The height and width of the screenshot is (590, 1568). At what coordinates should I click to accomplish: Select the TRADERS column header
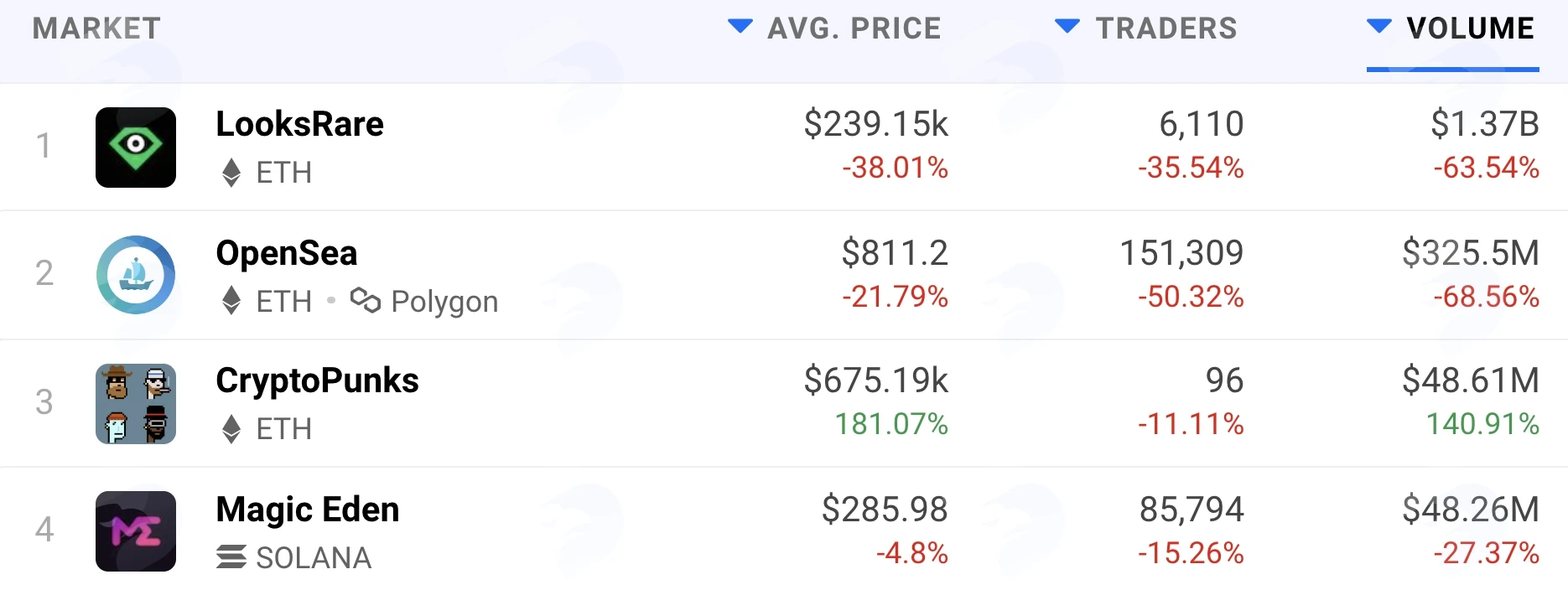coord(1166,28)
